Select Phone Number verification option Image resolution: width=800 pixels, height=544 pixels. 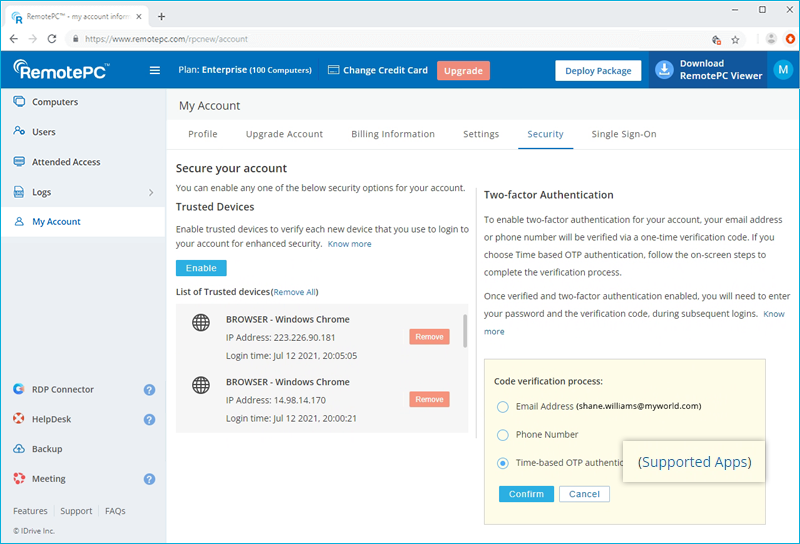(x=503, y=435)
